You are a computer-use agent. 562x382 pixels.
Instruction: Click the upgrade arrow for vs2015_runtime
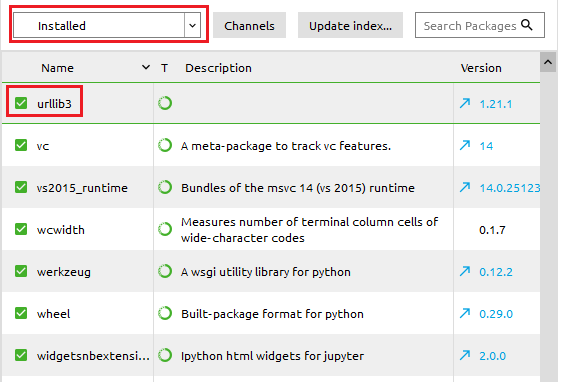pyautogui.click(x=465, y=187)
